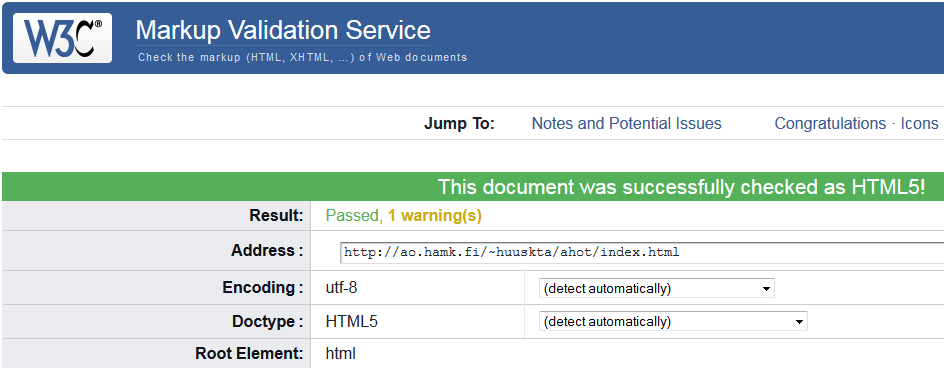Click the 'Result:' label
This screenshot has width=944, height=368.
(276, 216)
